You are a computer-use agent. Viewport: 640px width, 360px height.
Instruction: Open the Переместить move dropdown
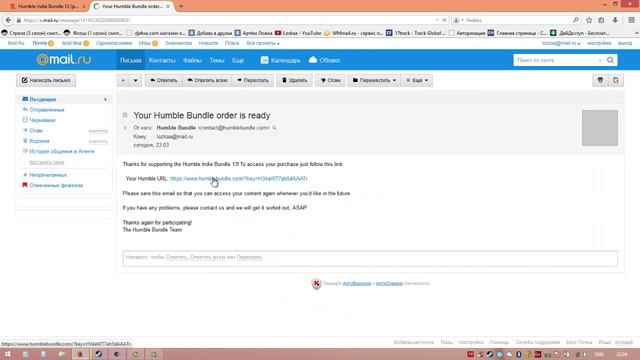pos(374,80)
